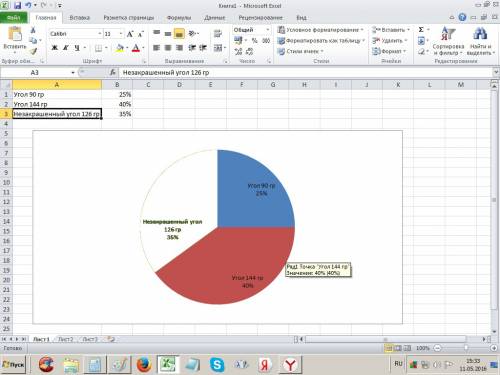Click Найти и выделить binoculars button
Screen dimensions: 500x375
(x=480, y=41)
